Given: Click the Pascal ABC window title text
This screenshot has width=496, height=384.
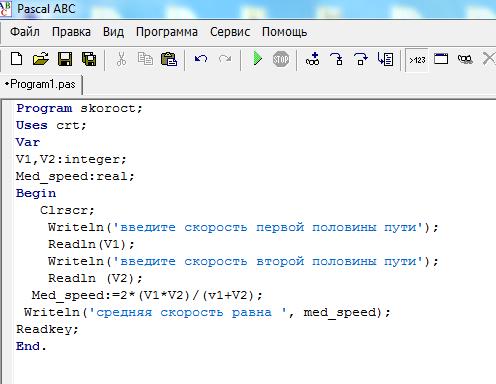Looking at the screenshot, I should click(x=46, y=9).
